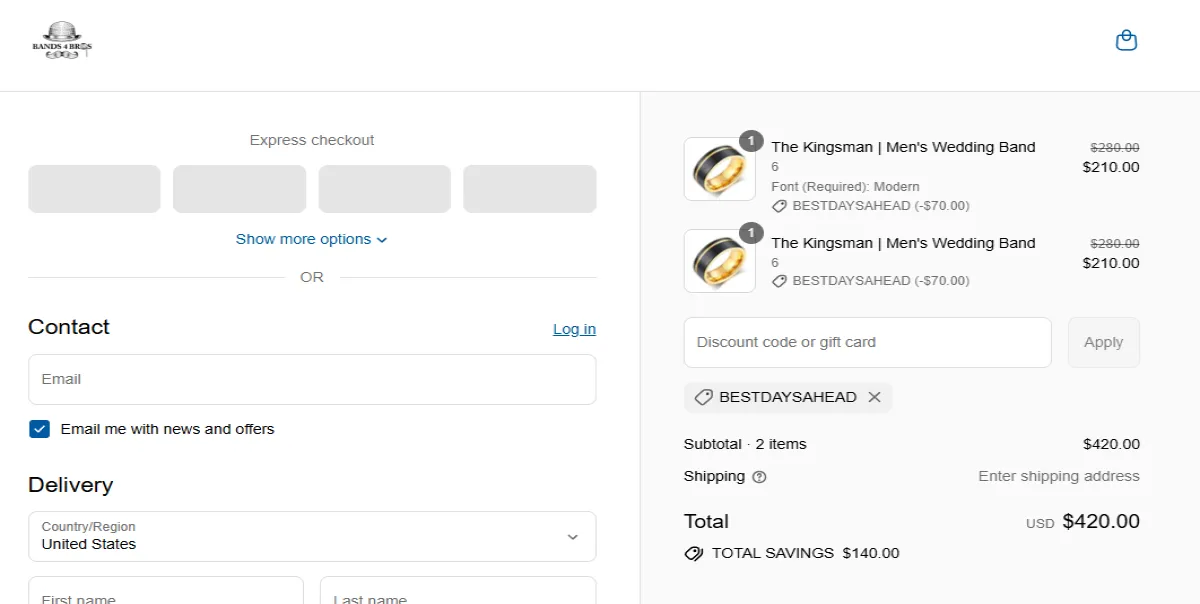Select the first express checkout option

pyautogui.click(x=94, y=188)
